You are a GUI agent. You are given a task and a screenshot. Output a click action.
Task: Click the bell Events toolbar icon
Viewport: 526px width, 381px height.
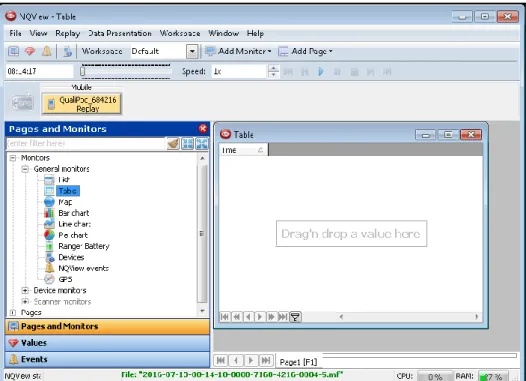[x=46, y=51]
